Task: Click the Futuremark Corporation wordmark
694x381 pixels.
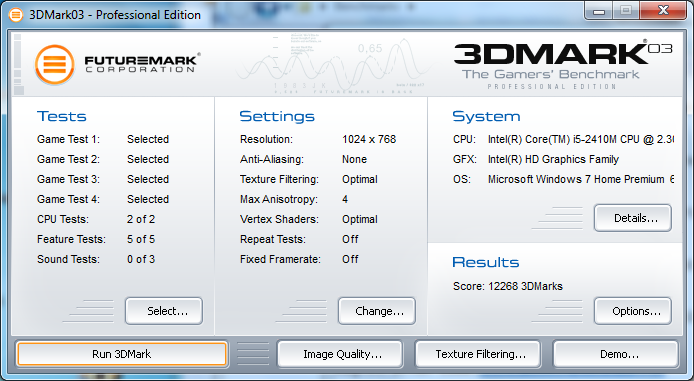Action: coord(142,63)
